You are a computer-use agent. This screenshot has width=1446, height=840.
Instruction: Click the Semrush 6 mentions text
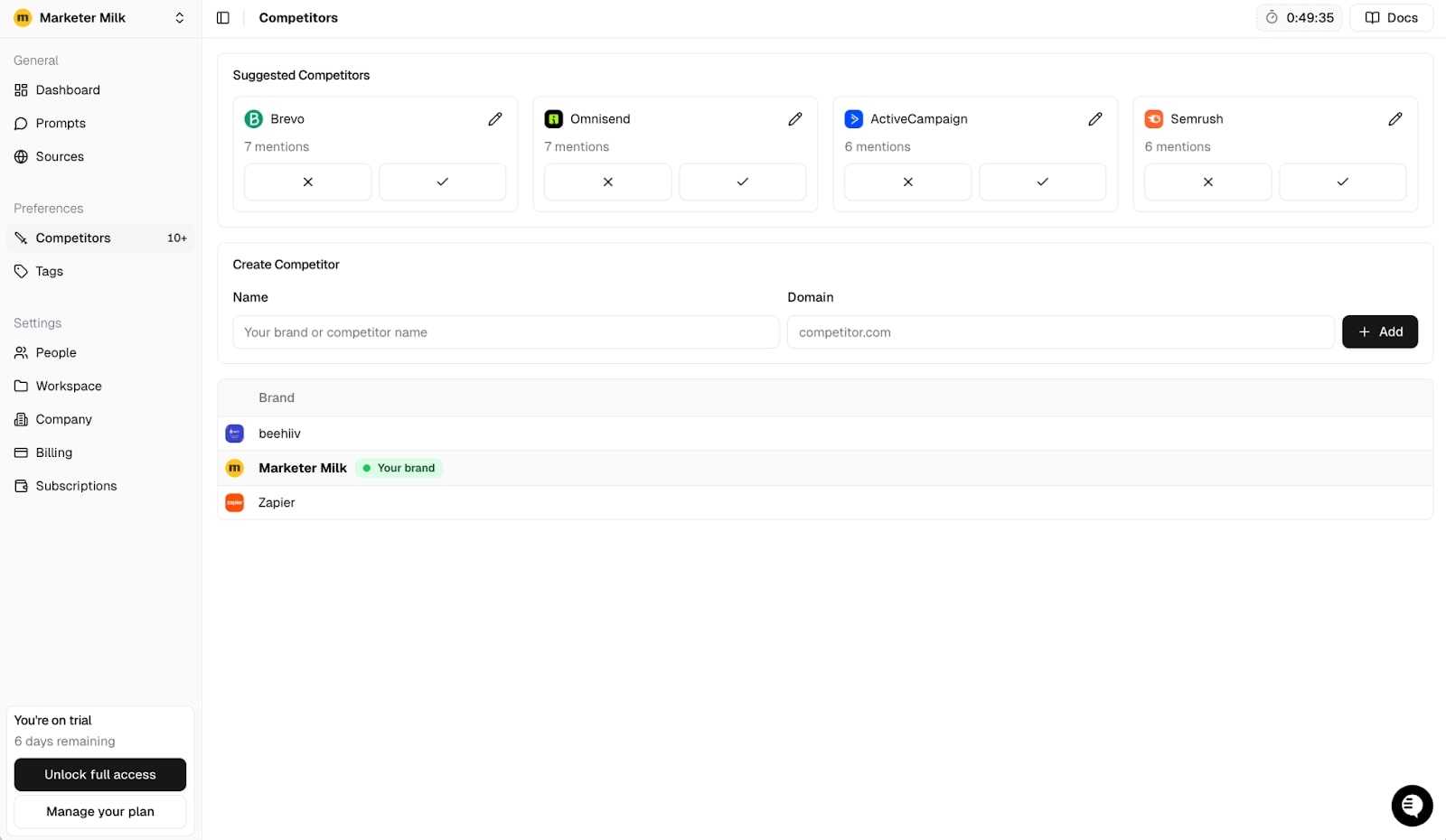coord(1178,147)
